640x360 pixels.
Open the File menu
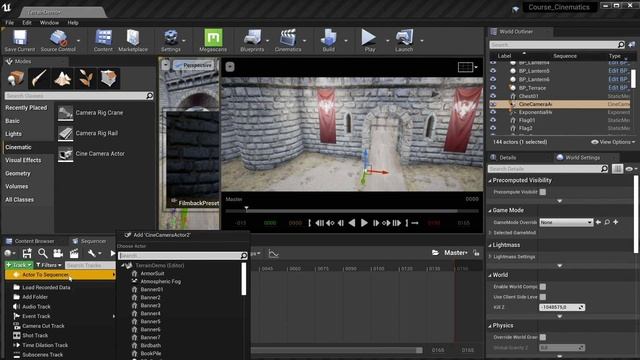click(x=10, y=23)
